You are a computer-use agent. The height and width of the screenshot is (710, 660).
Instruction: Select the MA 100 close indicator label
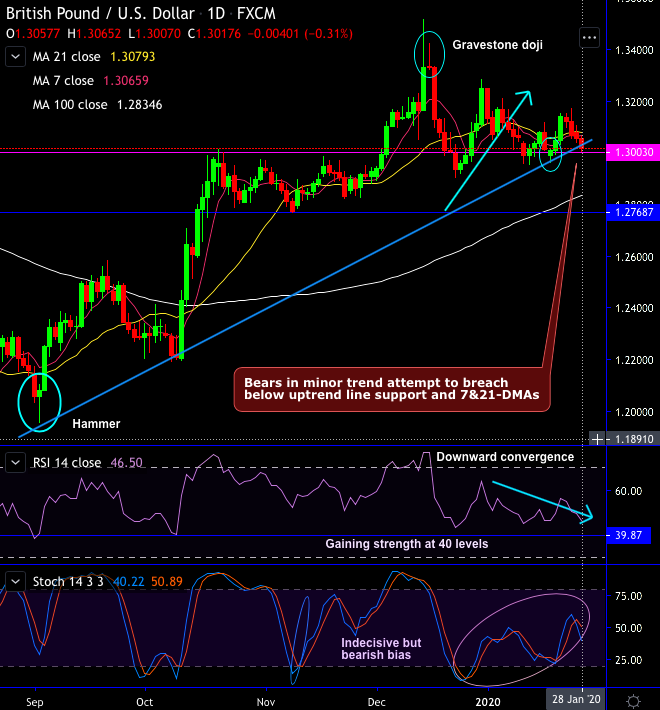[x=70, y=105]
